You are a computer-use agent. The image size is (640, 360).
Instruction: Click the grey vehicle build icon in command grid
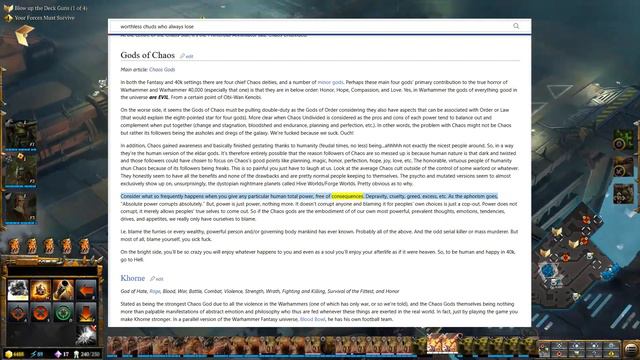coord(18,290)
